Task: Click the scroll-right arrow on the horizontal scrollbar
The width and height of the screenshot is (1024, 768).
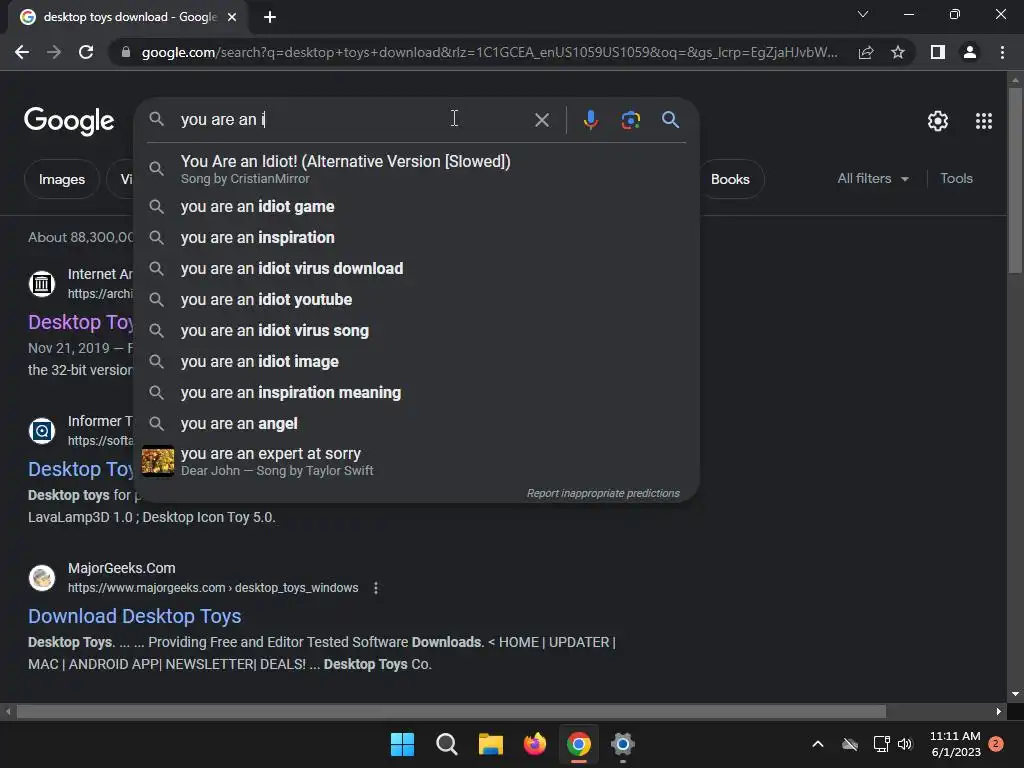Action: pos(999,711)
